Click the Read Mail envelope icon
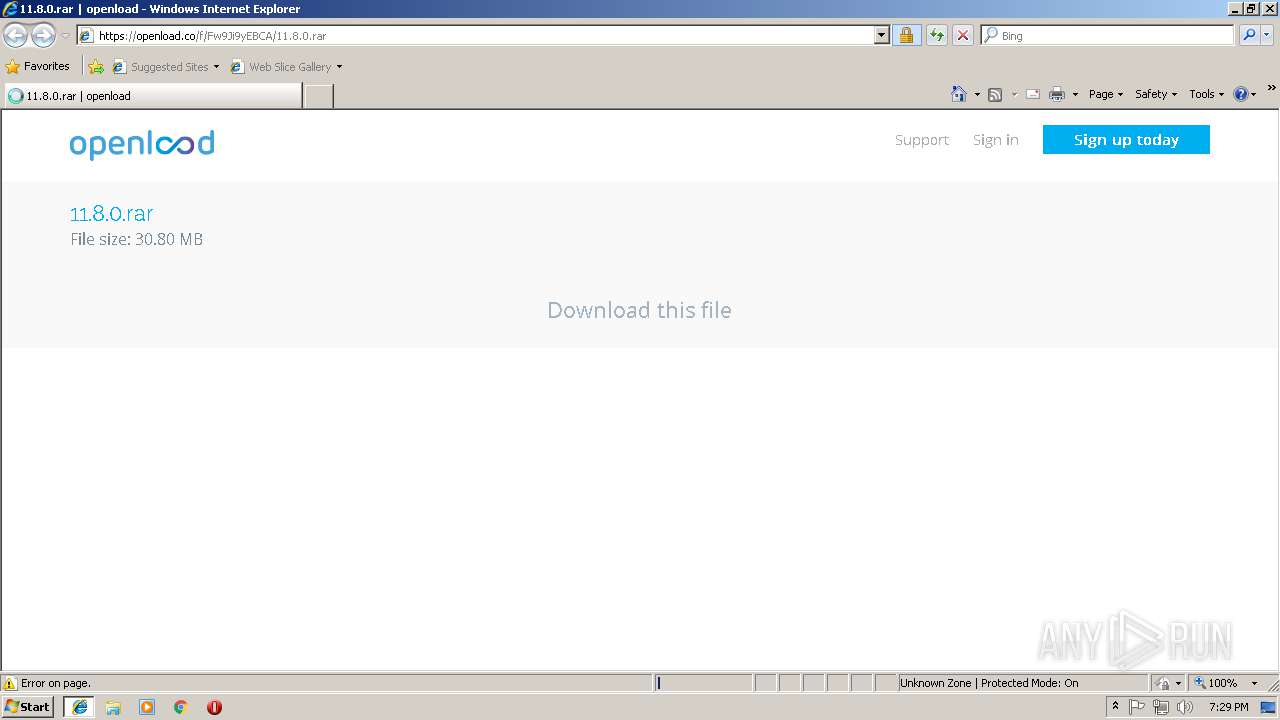This screenshot has width=1280, height=720. 1033,94
